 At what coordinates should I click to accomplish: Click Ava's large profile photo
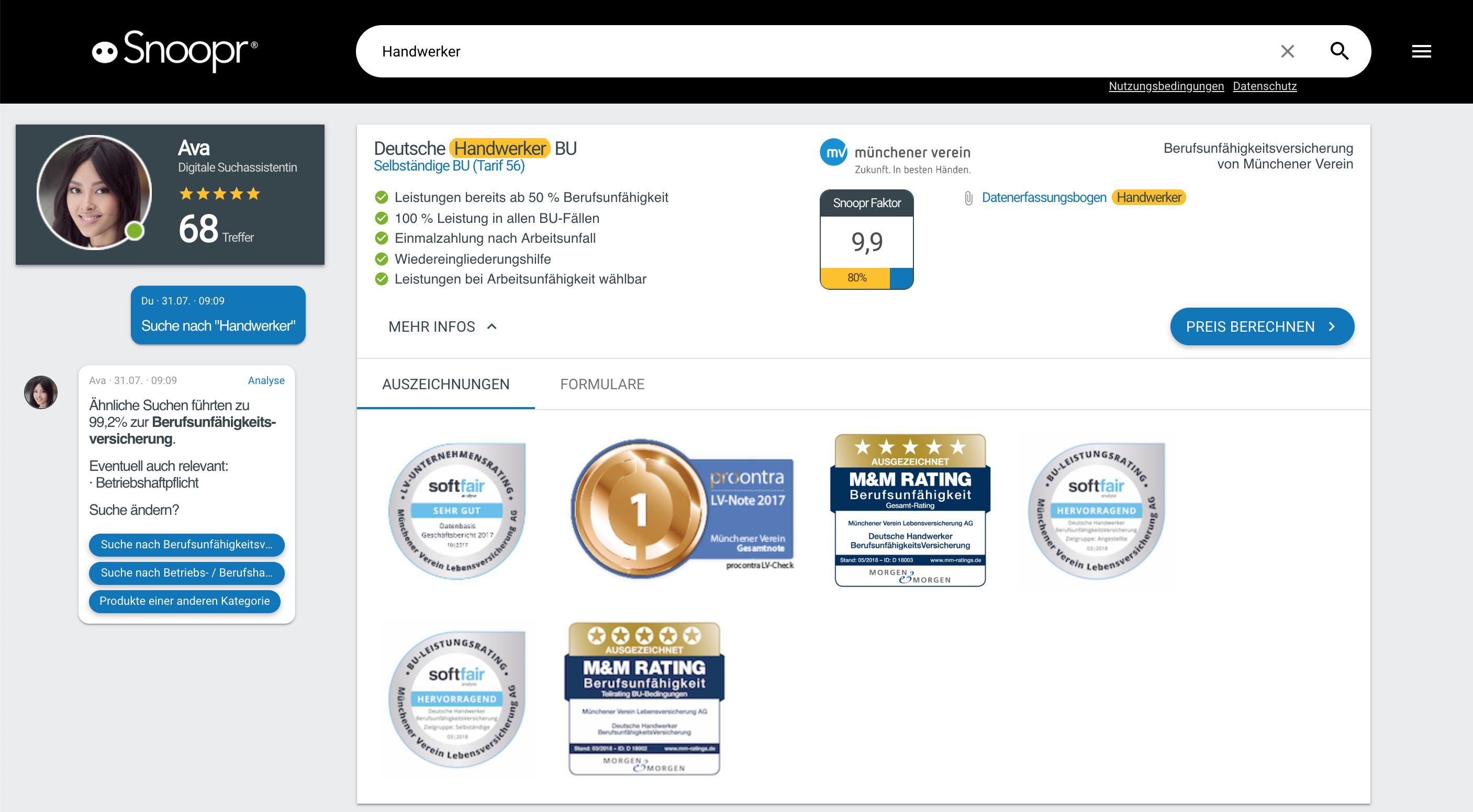(94, 192)
